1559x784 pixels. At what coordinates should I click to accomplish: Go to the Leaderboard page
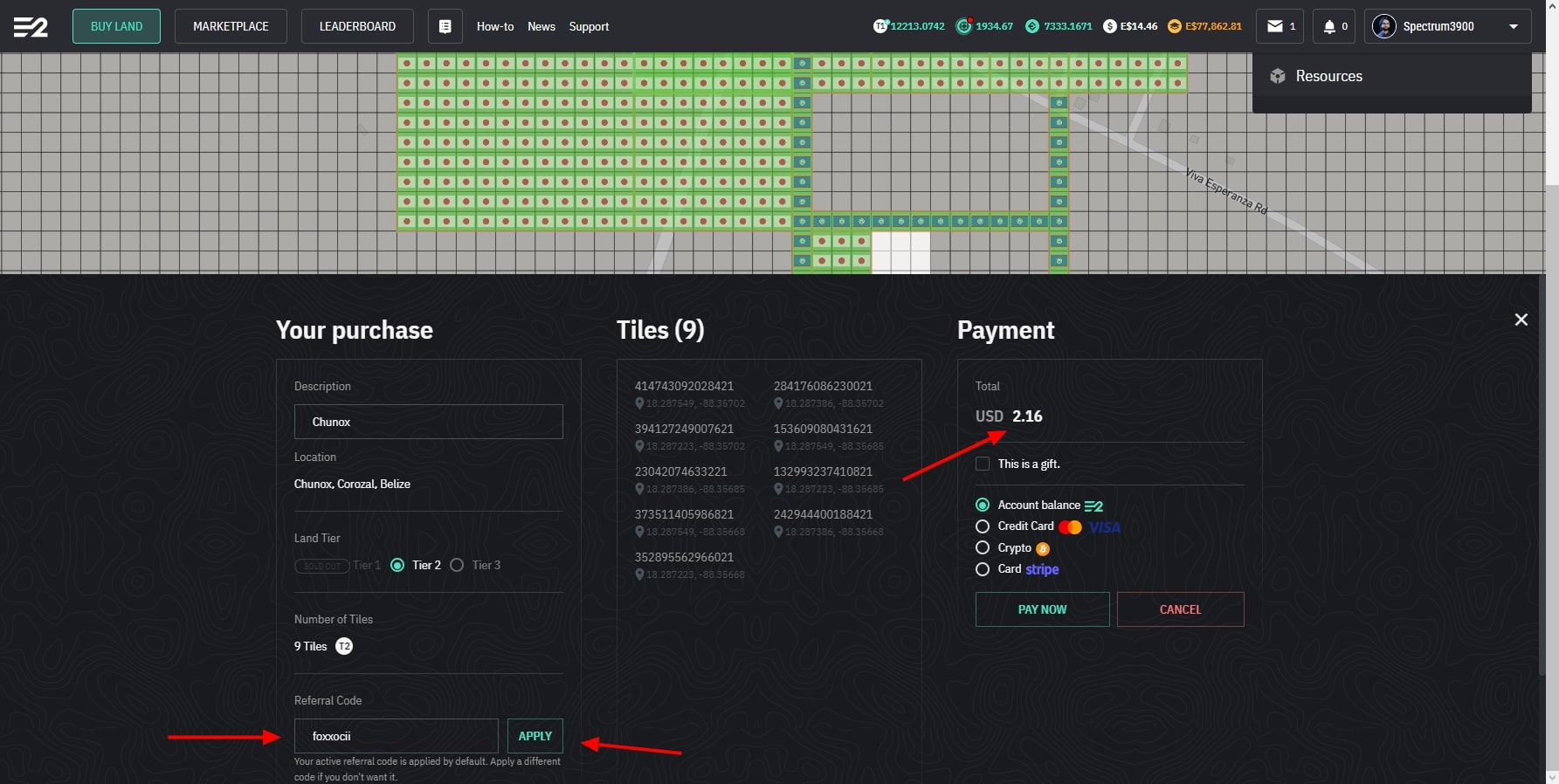click(x=357, y=26)
